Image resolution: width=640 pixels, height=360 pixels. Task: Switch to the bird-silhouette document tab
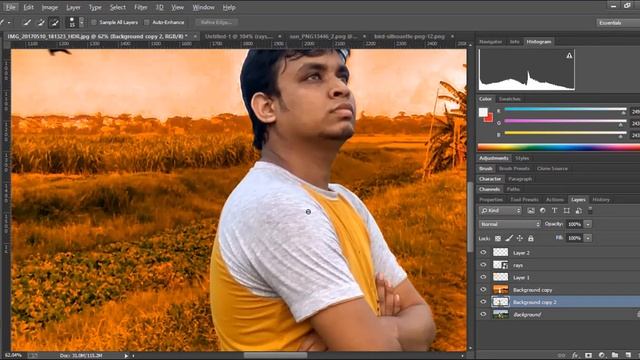coord(409,36)
